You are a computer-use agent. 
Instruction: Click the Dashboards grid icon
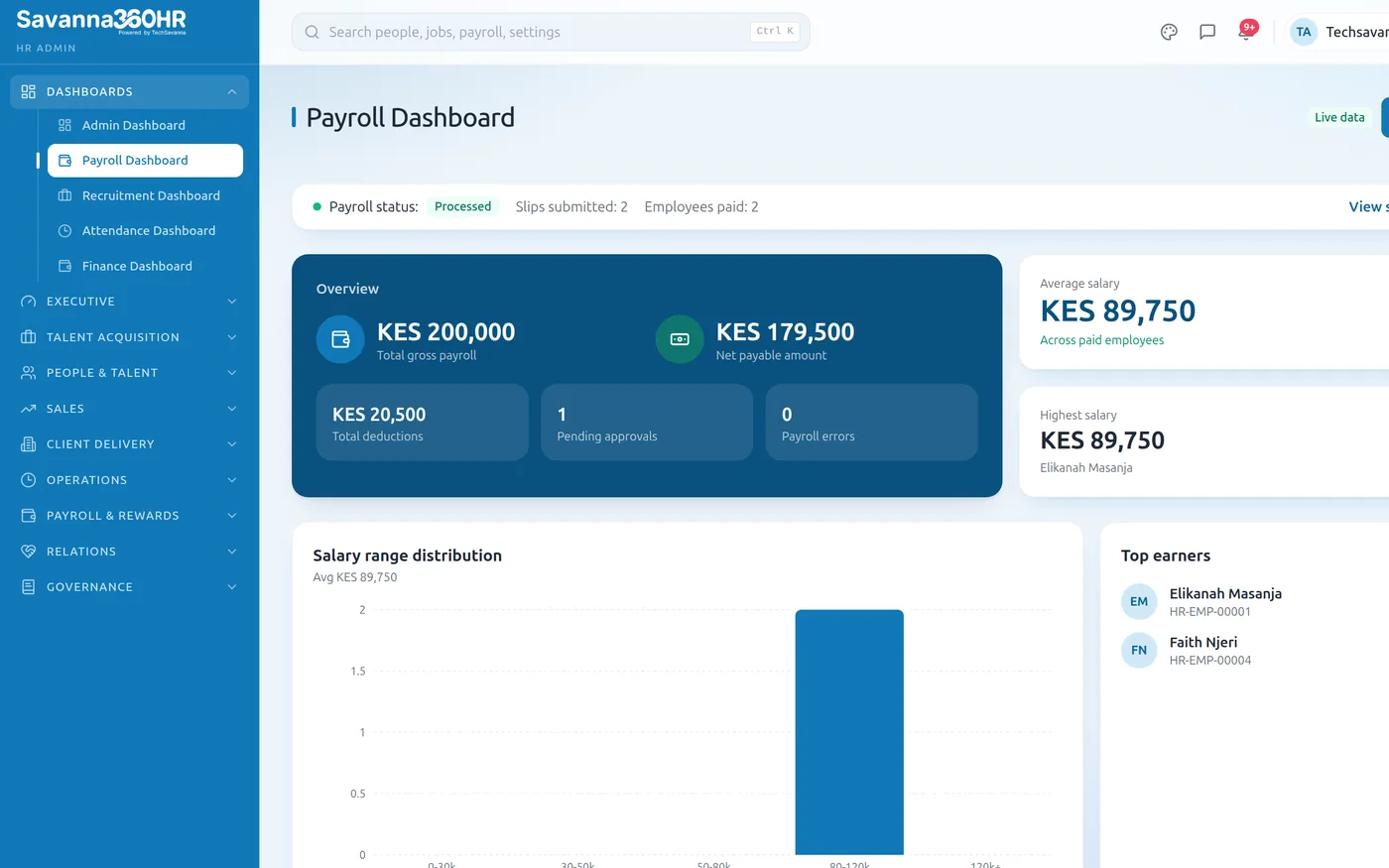[x=28, y=91]
